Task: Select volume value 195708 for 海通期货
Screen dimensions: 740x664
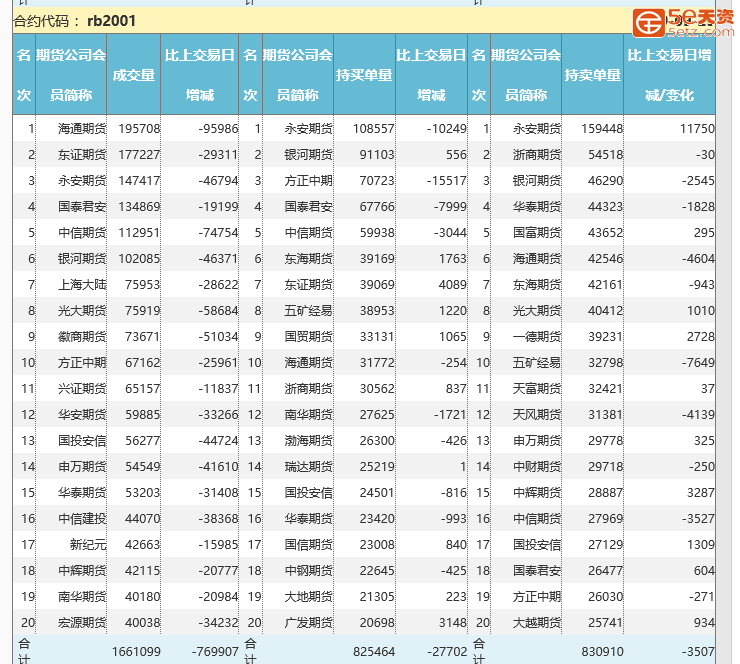Action: [x=139, y=128]
